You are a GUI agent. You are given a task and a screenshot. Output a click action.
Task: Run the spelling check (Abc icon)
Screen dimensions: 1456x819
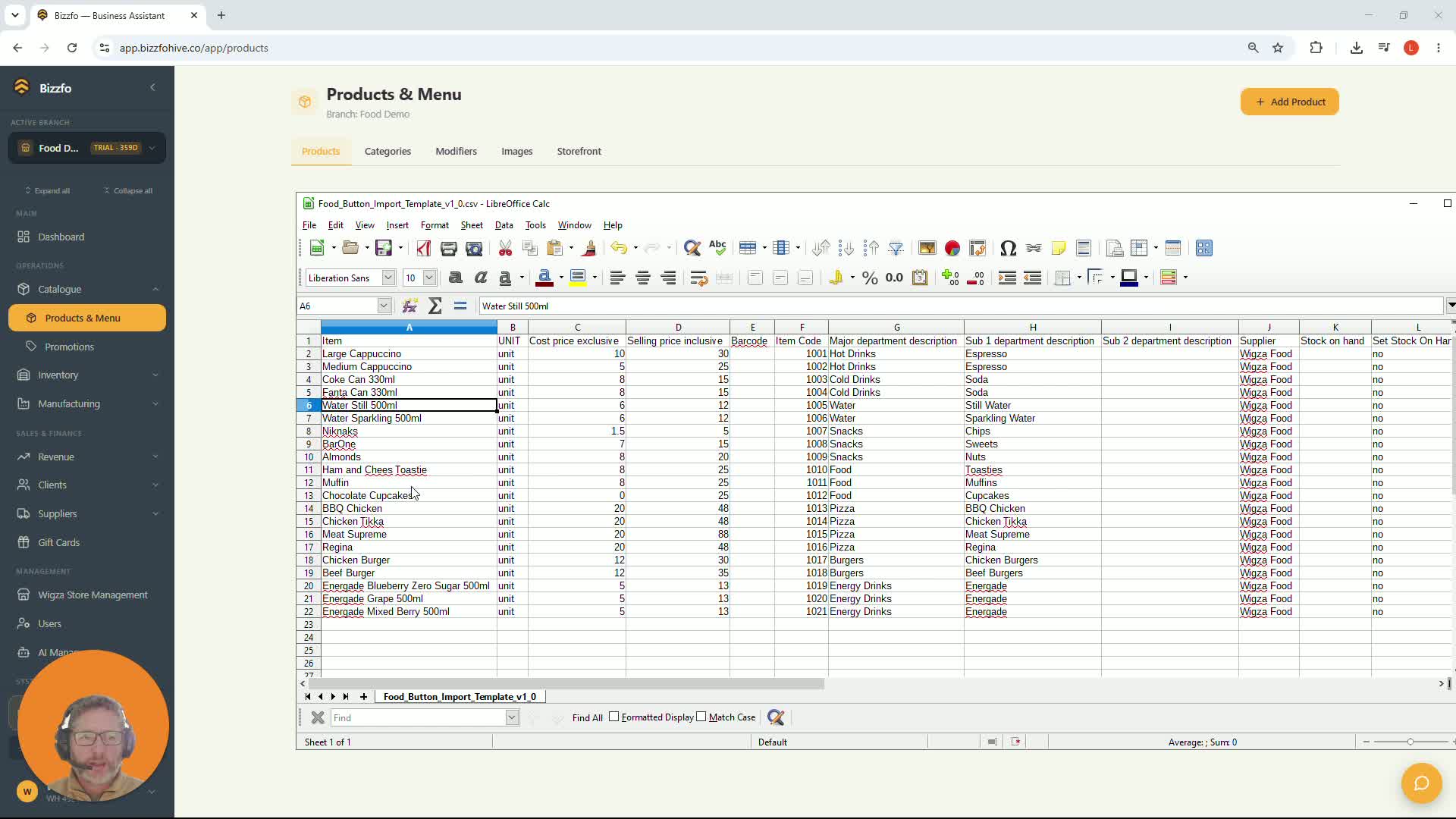click(717, 248)
